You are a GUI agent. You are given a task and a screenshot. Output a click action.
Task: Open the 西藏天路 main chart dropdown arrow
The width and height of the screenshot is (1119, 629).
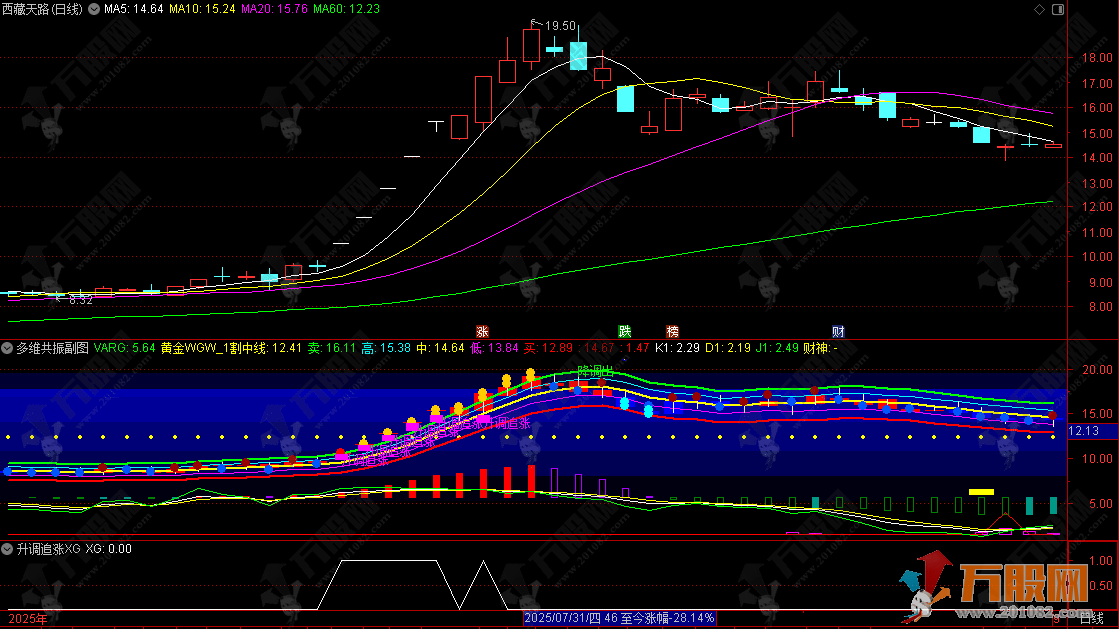tap(94, 9)
